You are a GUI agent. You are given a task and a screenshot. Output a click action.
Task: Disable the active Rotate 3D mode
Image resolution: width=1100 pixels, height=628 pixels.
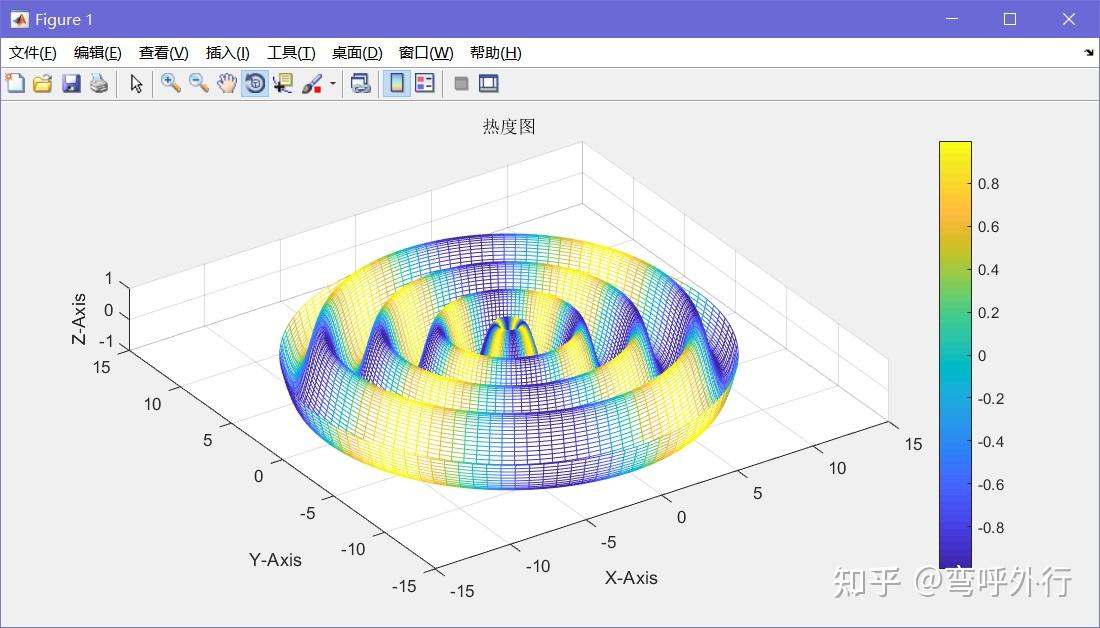point(255,84)
